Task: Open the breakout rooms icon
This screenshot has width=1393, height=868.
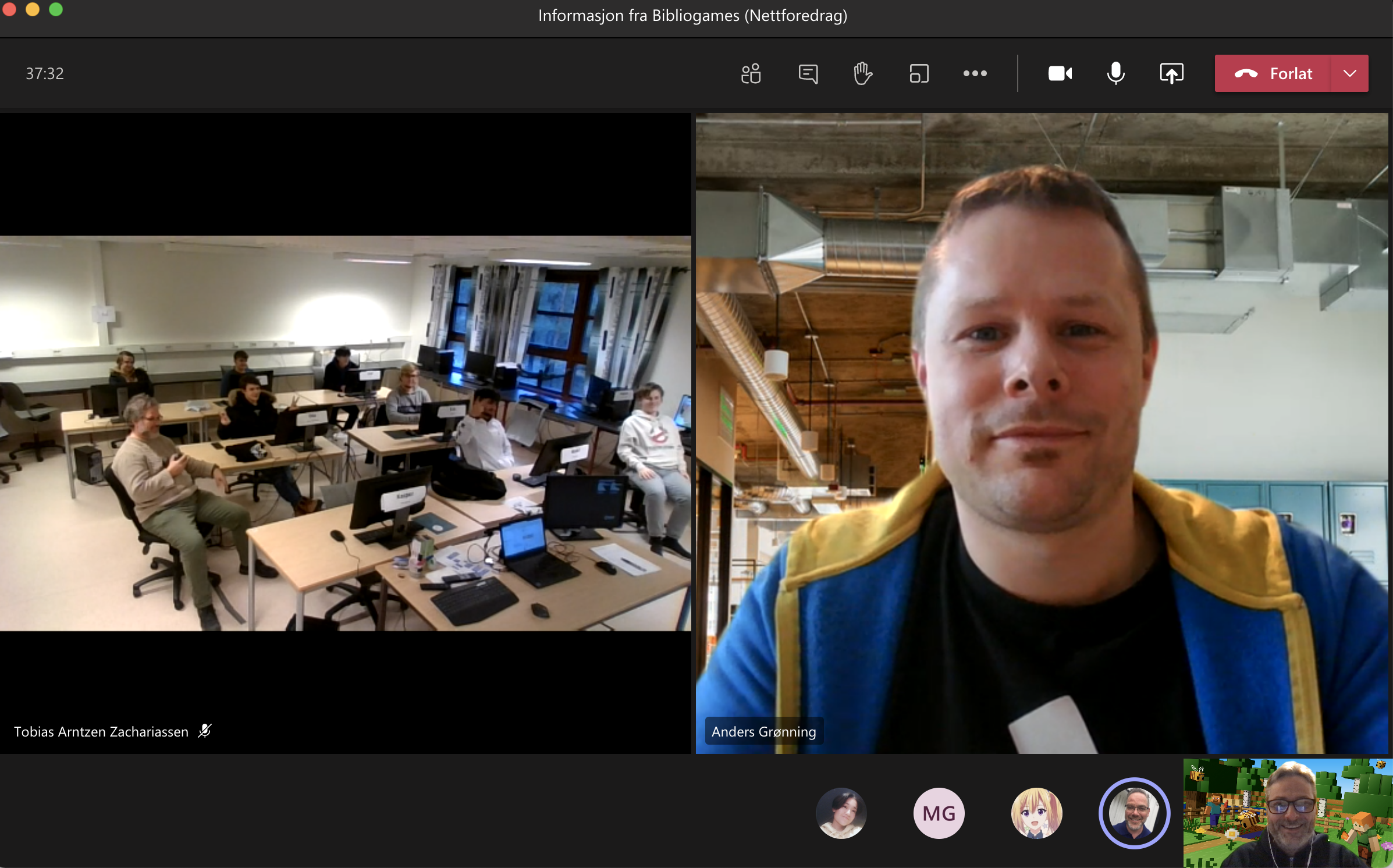Action: [x=919, y=74]
